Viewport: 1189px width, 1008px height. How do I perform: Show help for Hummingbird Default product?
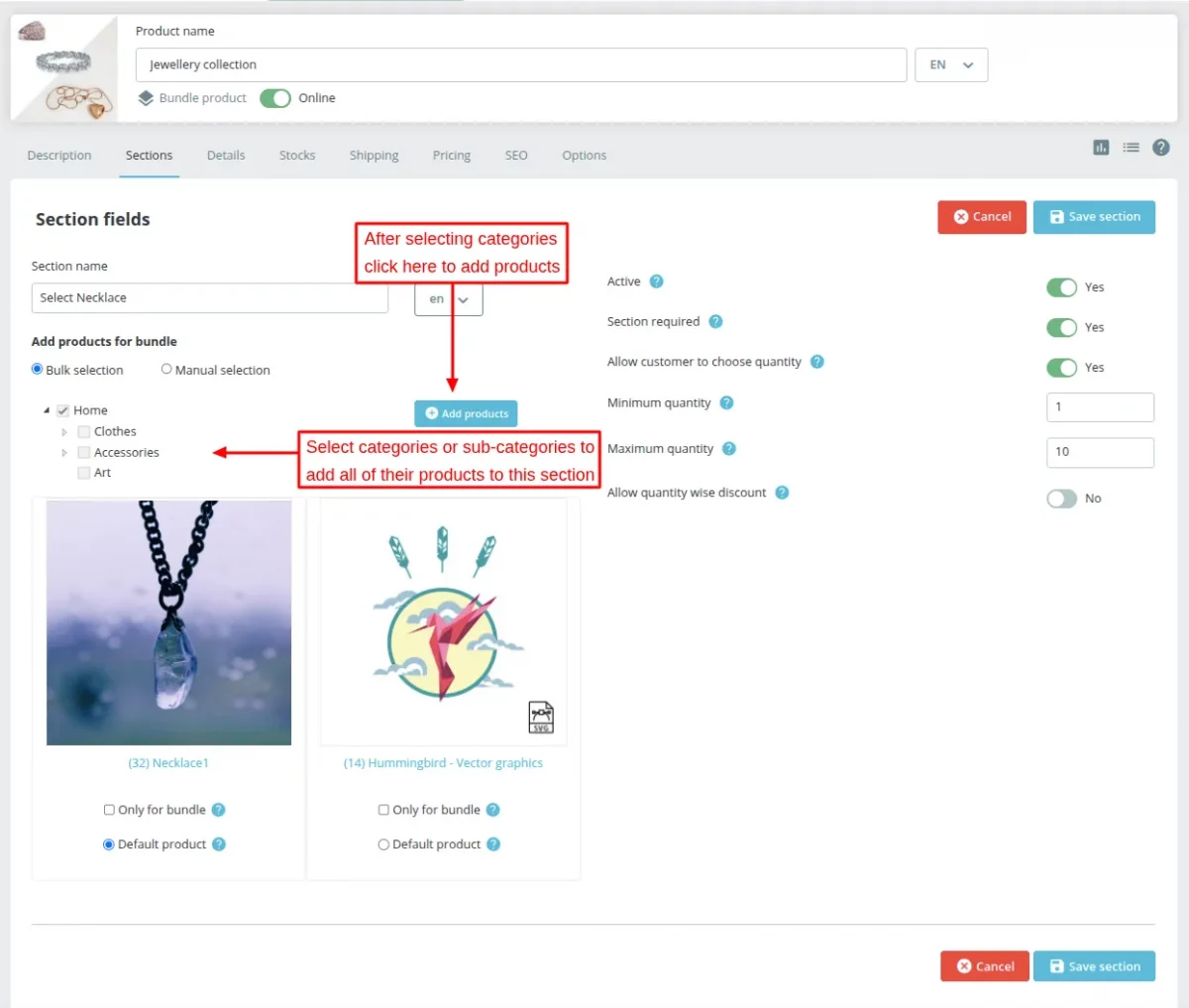click(493, 844)
